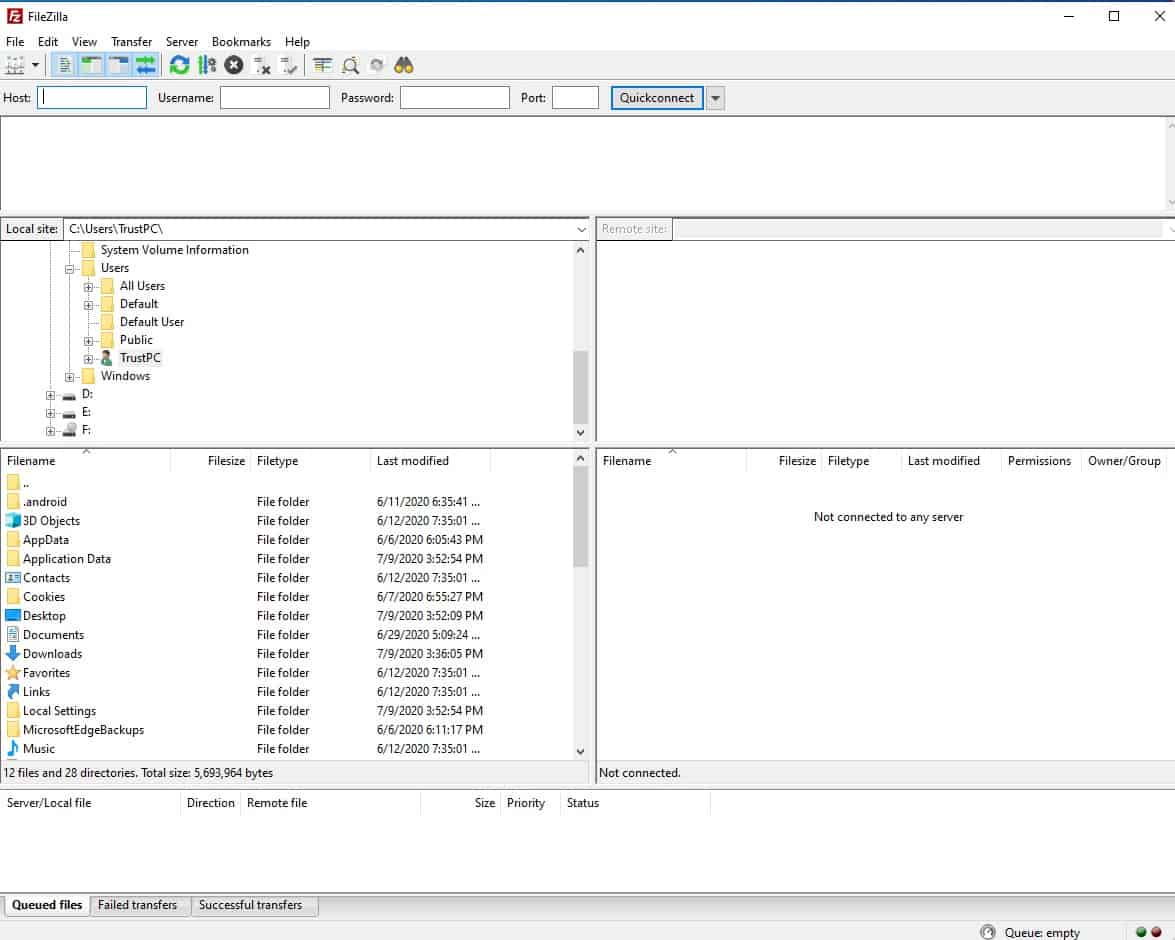This screenshot has height=940, width=1175.
Task: Click the Process queue toolbar icon
Action: click(x=207, y=66)
